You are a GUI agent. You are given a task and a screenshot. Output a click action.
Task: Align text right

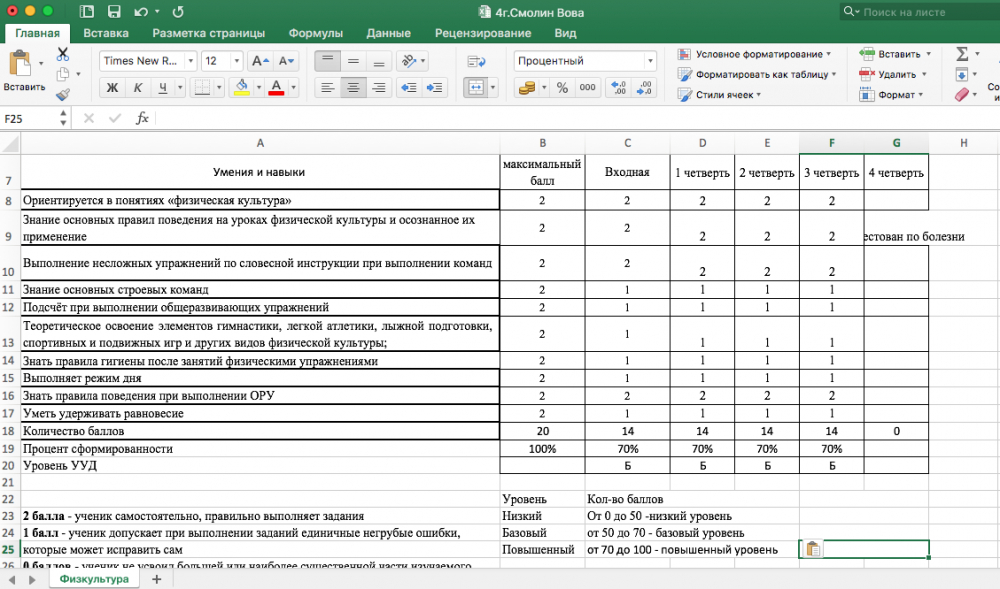pyautogui.click(x=378, y=87)
